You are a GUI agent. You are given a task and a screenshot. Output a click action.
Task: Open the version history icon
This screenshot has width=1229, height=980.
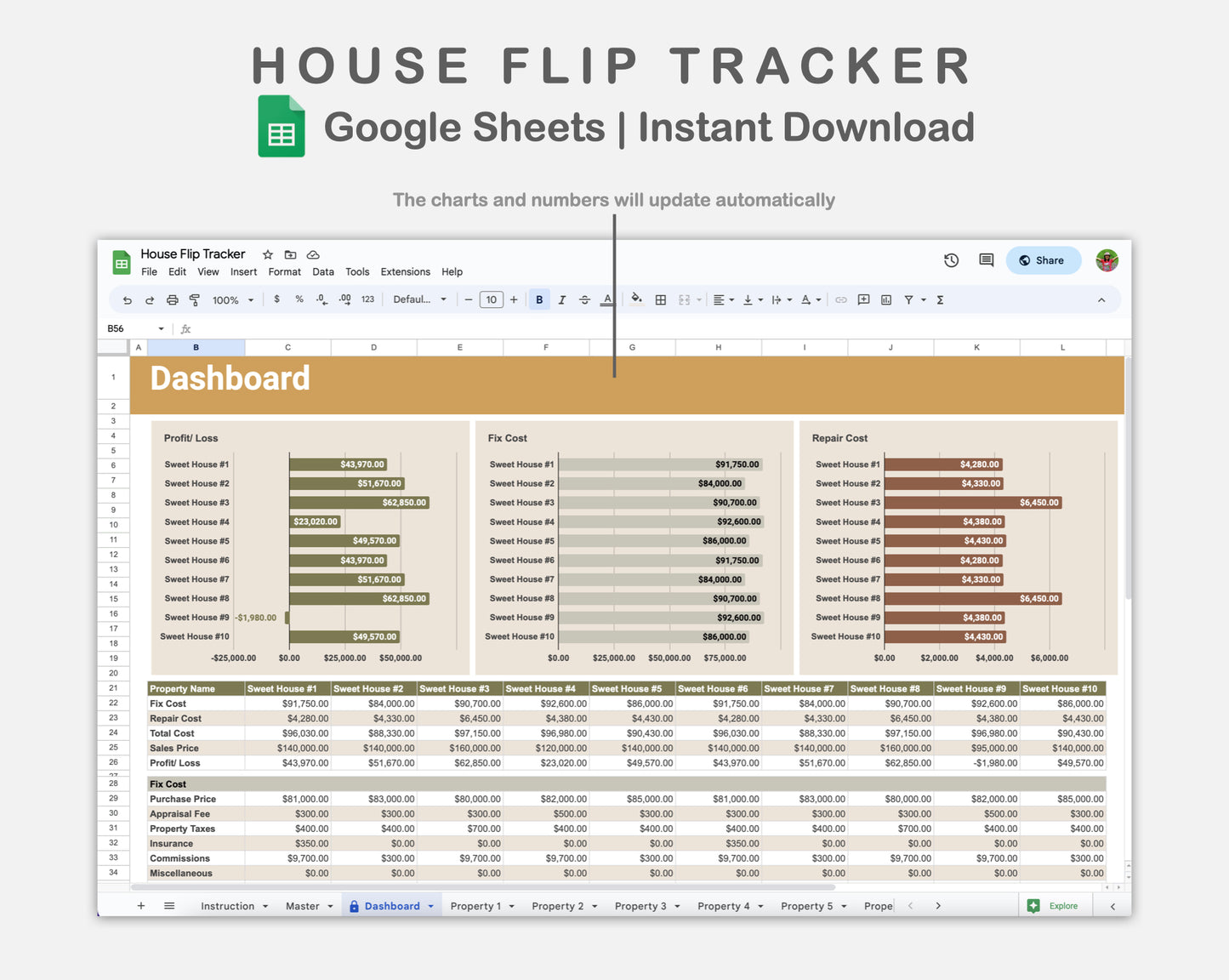951,260
